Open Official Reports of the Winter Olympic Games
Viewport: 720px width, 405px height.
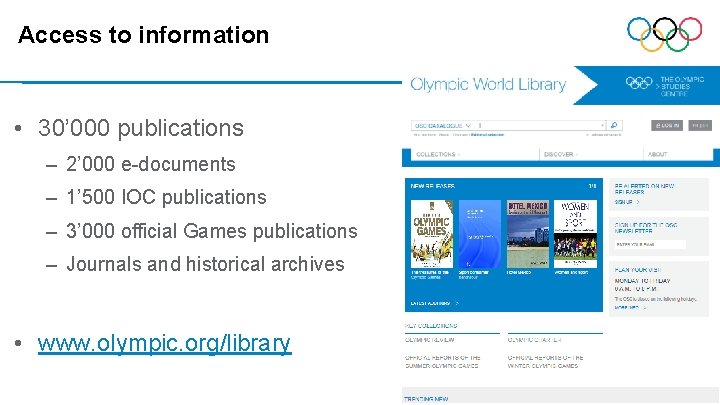[545, 361]
